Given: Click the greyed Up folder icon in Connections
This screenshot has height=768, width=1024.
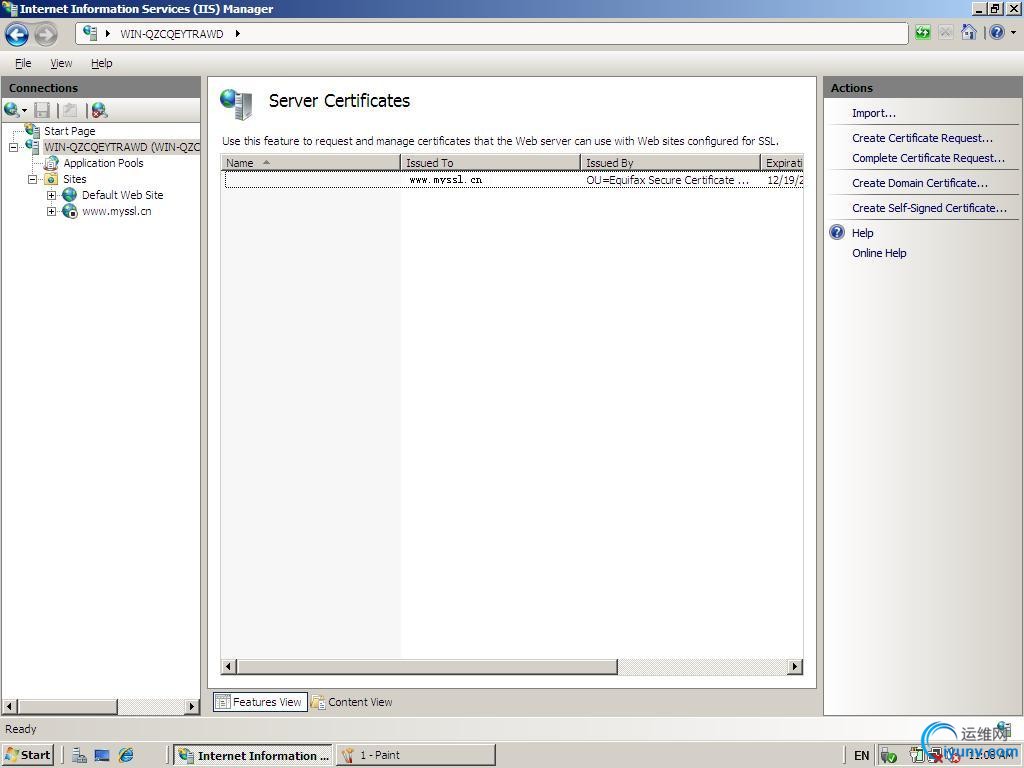Looking at the screenshot, I should [x=70, y=110].
